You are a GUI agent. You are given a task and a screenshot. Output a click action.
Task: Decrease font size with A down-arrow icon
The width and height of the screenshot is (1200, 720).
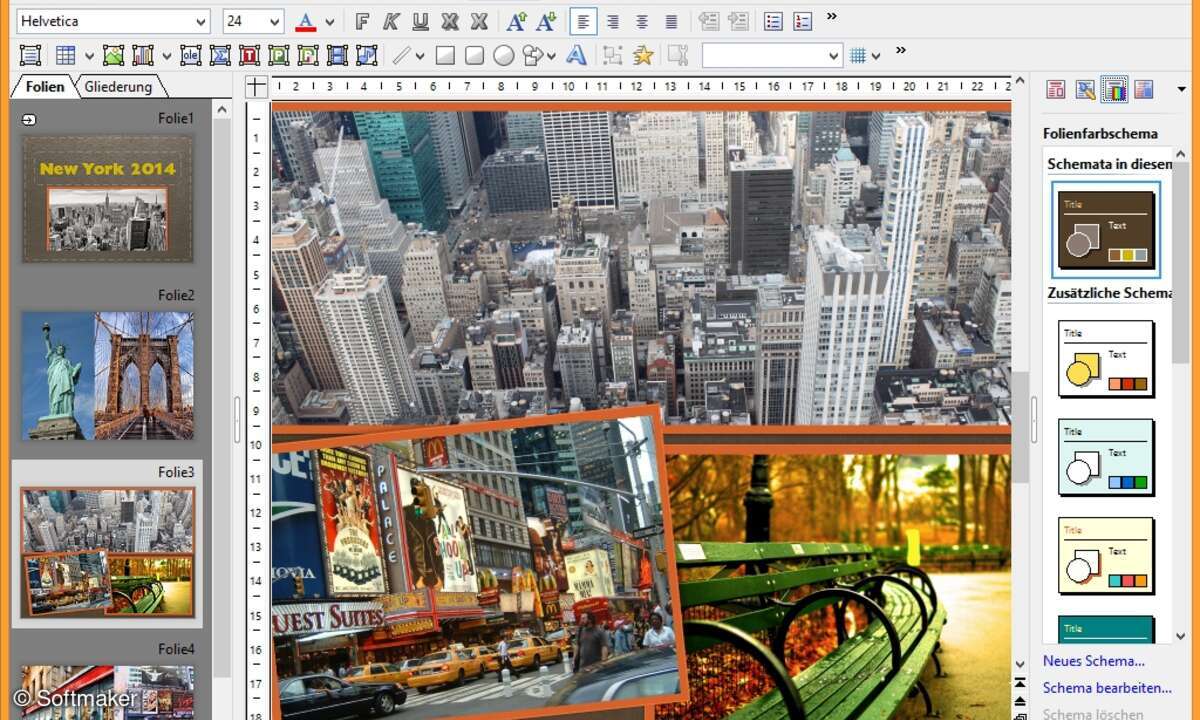click(546, 21)
